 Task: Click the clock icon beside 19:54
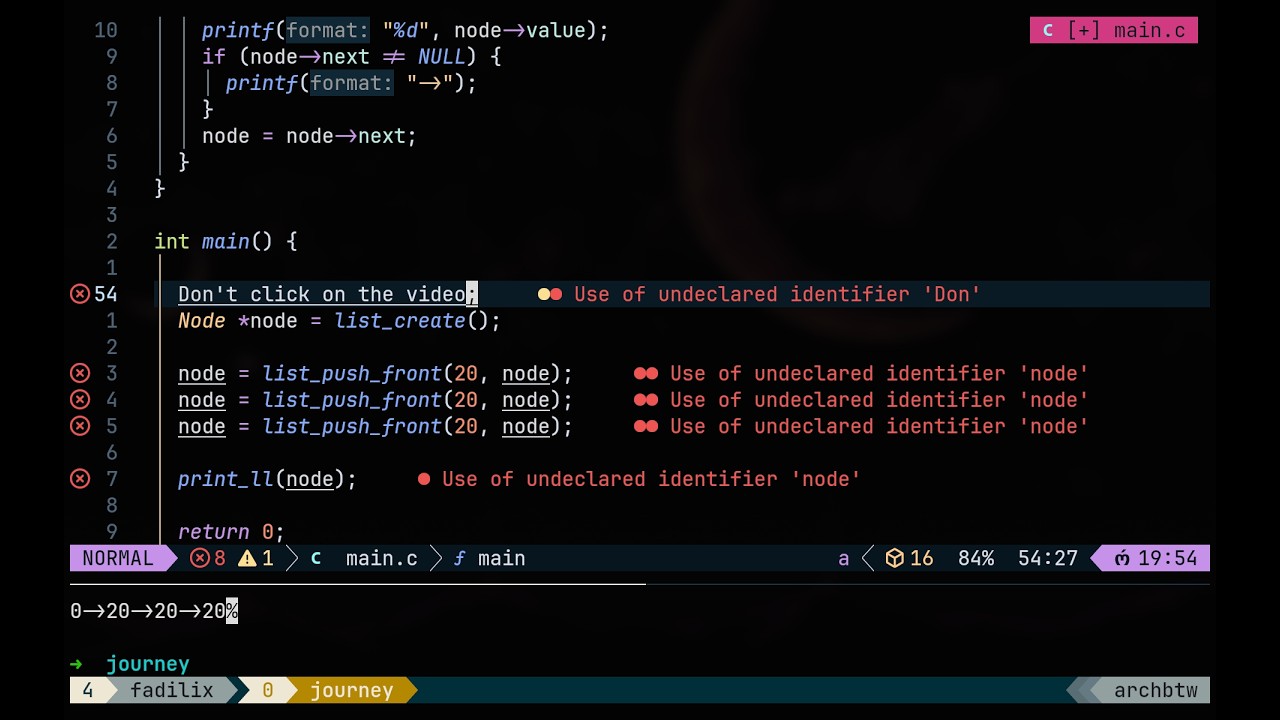(x=1122, y=558)
